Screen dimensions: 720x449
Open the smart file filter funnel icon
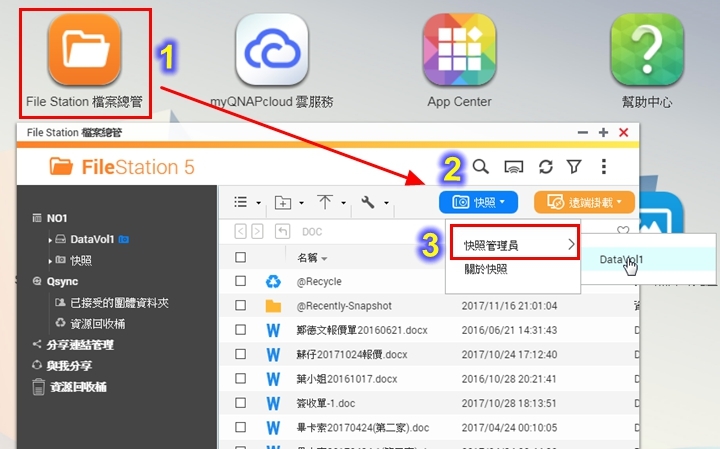[574, 167]
